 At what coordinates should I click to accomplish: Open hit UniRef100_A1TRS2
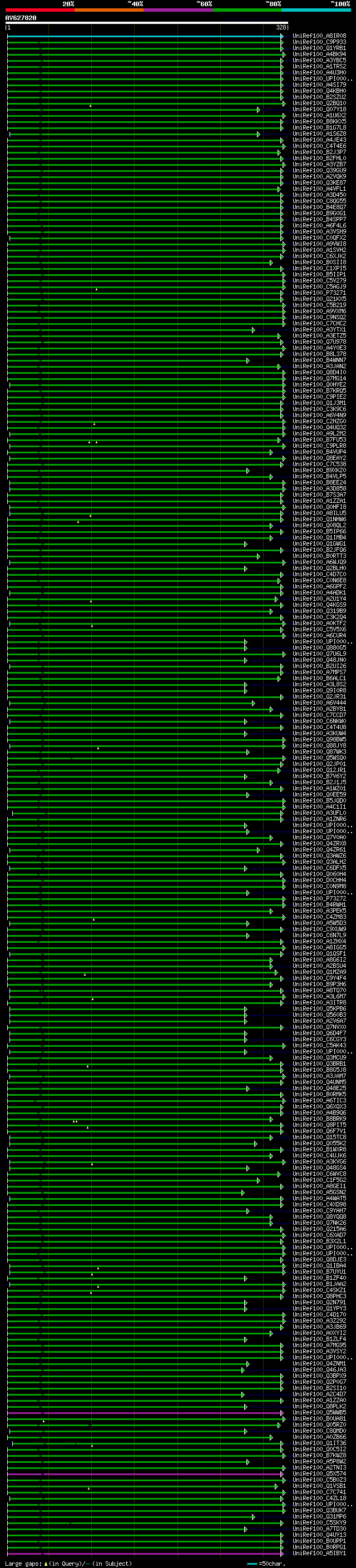319,66
